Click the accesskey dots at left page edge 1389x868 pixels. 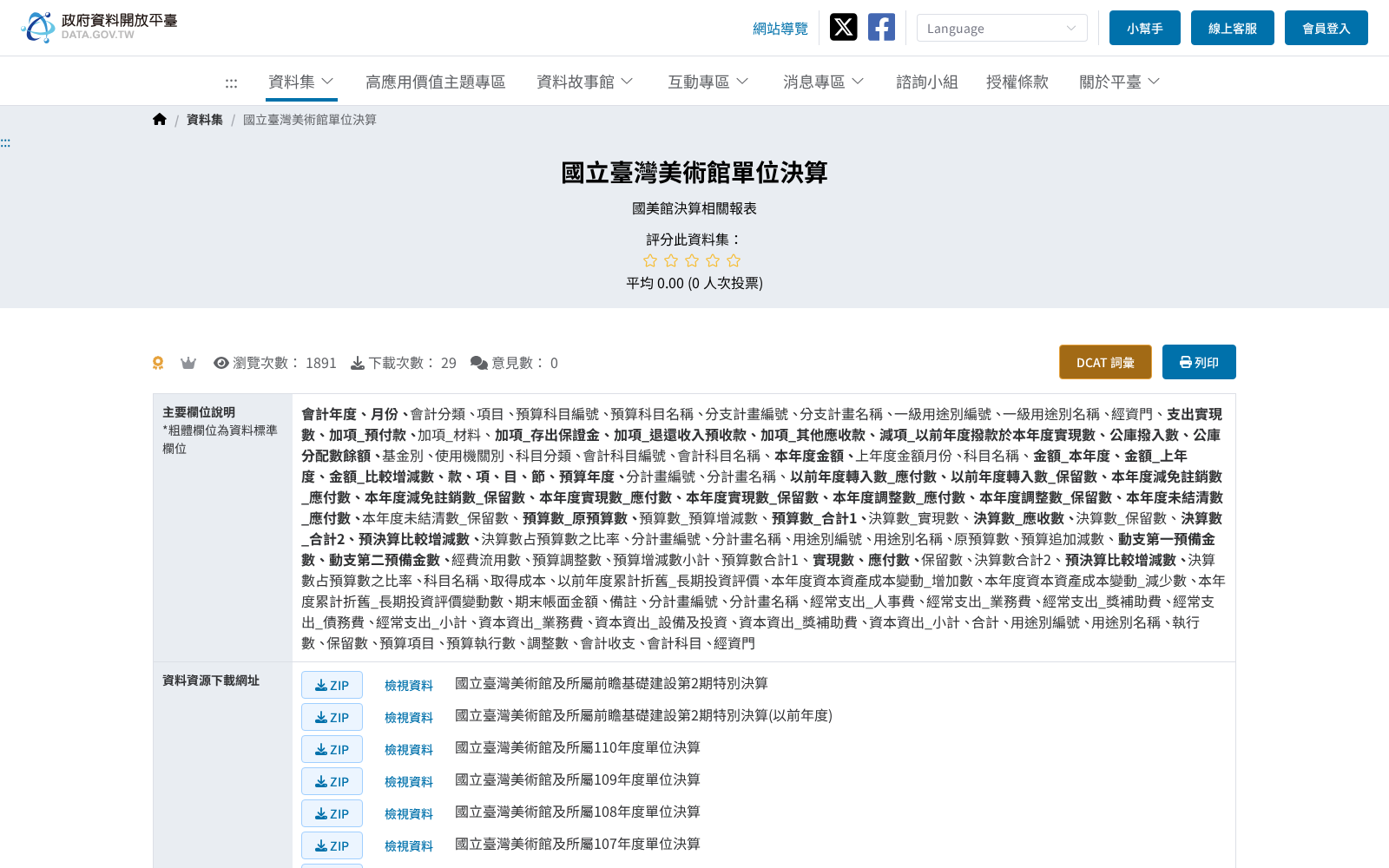[x=5, y=143]
